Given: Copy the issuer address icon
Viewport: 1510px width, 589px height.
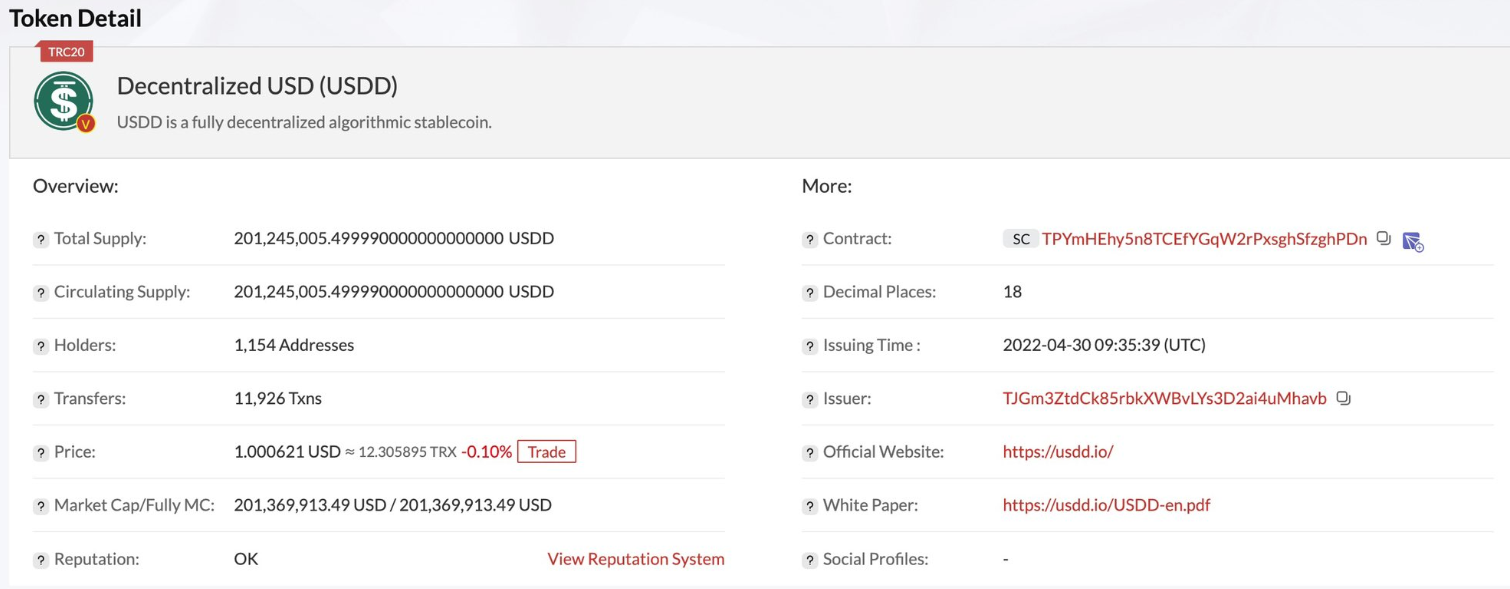Looking at the screenshot, I should (x=1344, y=398).
